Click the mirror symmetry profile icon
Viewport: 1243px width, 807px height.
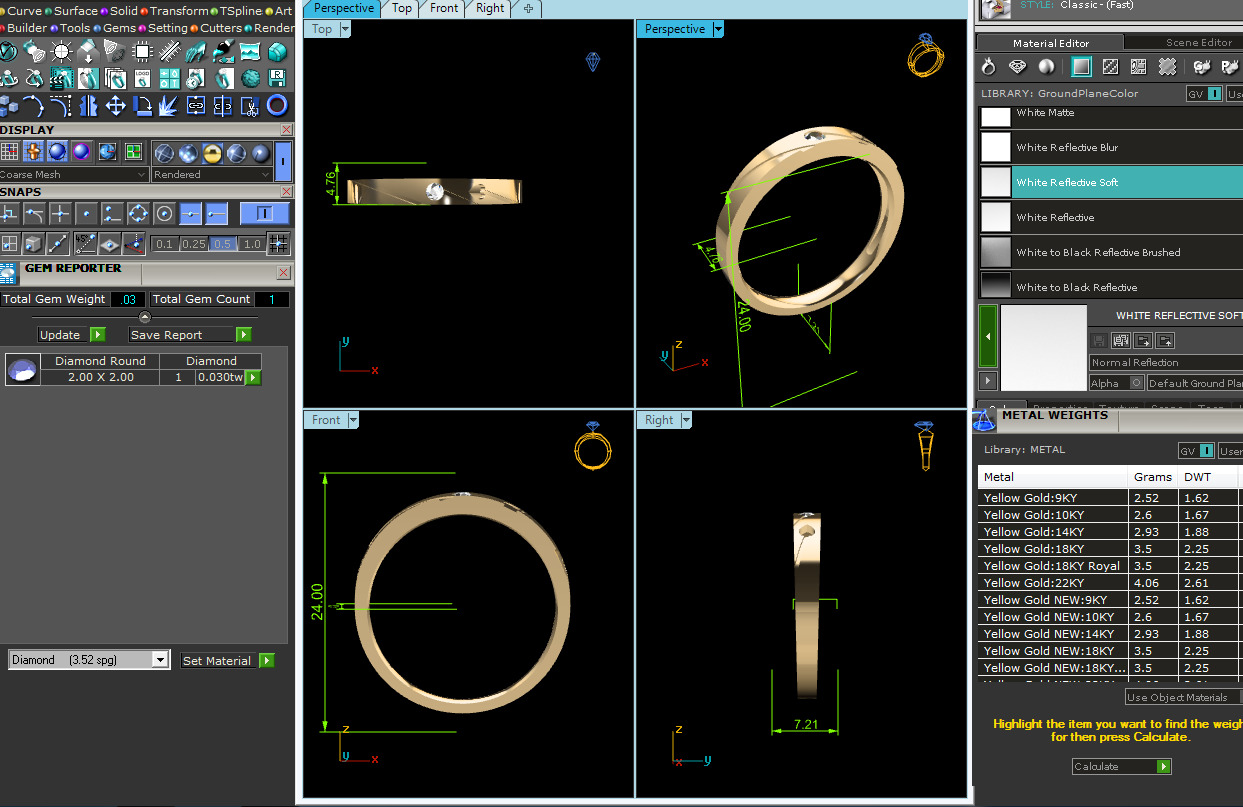coord(89,105)
